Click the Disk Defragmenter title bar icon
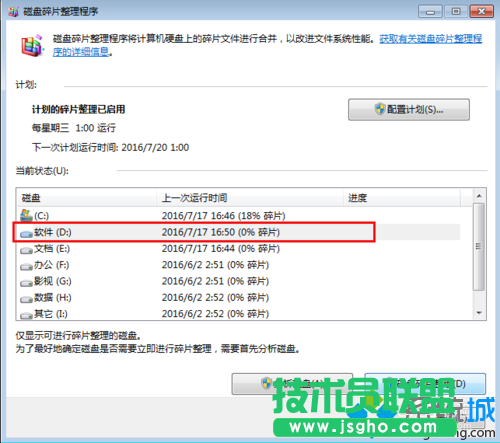 coord(13,11)
